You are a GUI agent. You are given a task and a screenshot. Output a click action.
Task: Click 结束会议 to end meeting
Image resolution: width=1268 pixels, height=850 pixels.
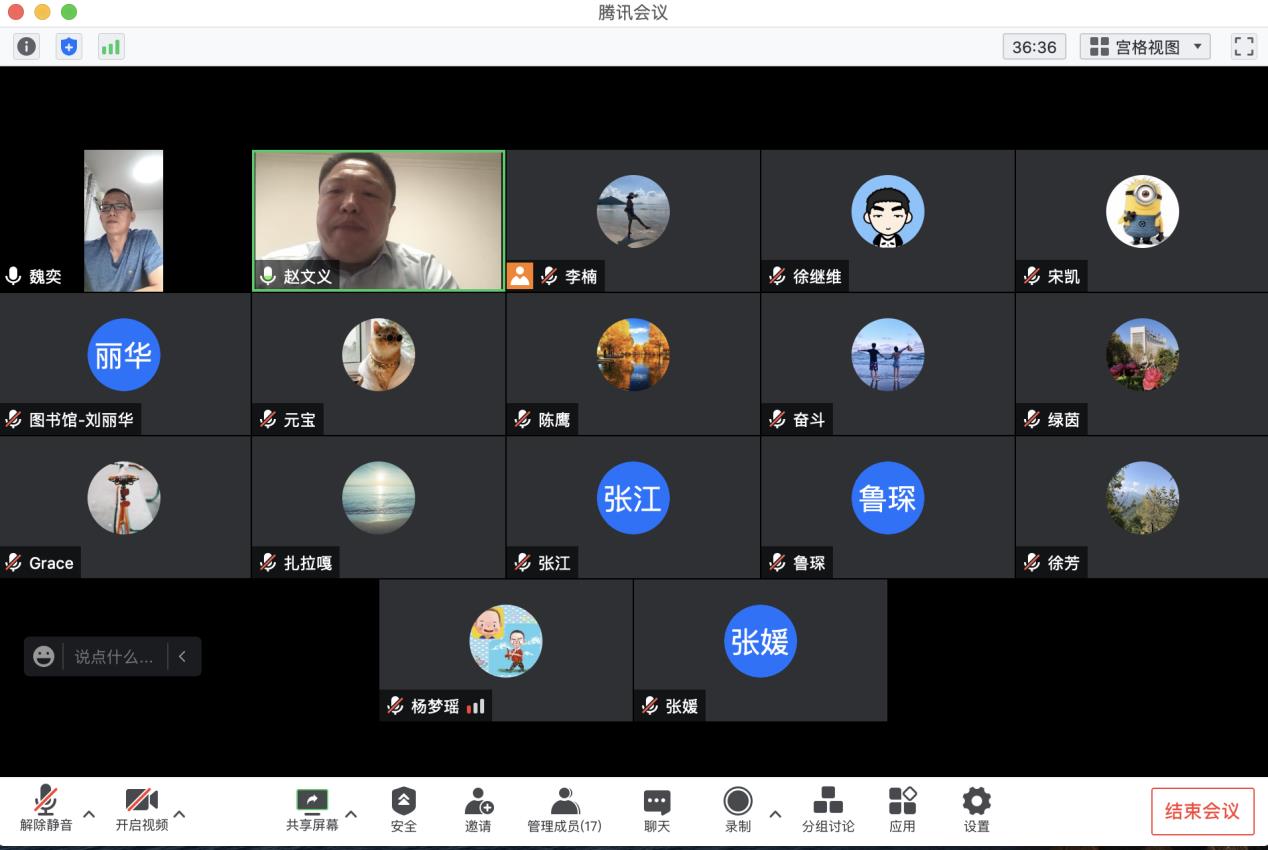point(1202,811)
